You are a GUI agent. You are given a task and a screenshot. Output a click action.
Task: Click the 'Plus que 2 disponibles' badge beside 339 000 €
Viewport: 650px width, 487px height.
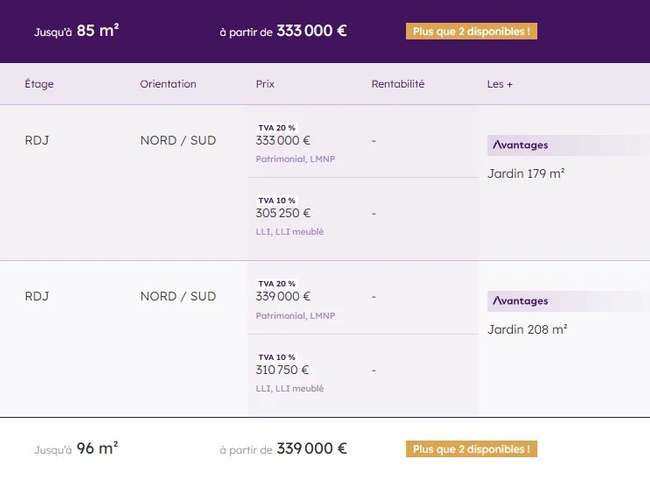coord(471,449)
